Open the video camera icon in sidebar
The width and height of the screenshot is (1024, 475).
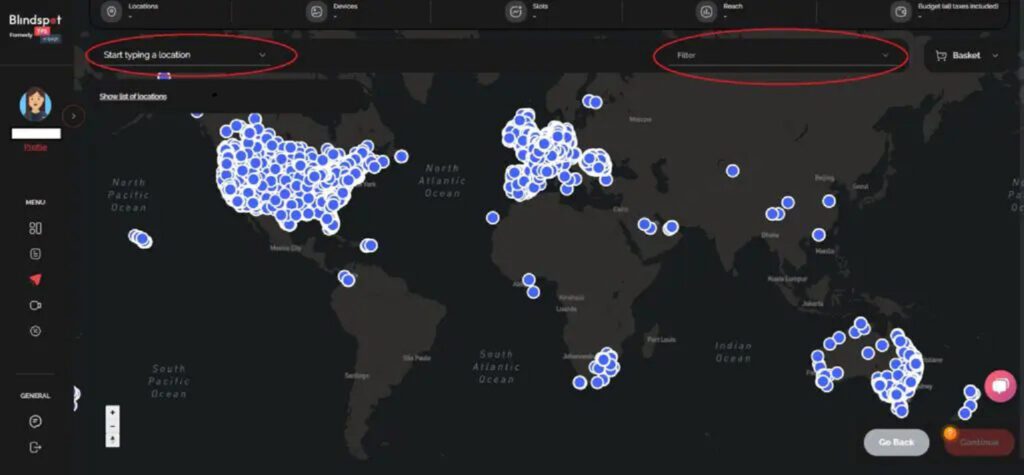pyautogui.click(x=35, y=305)
